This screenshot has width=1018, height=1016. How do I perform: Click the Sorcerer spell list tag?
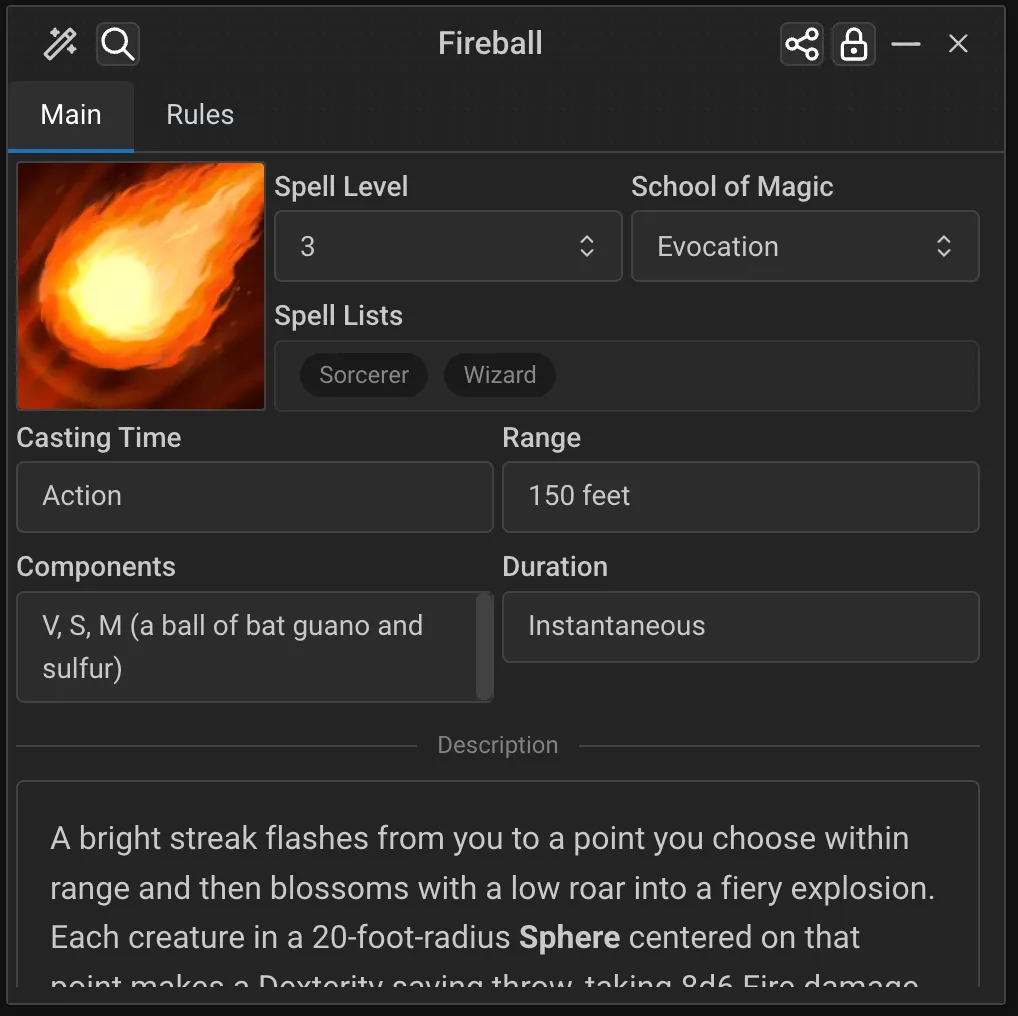click(x=364, y=375)
